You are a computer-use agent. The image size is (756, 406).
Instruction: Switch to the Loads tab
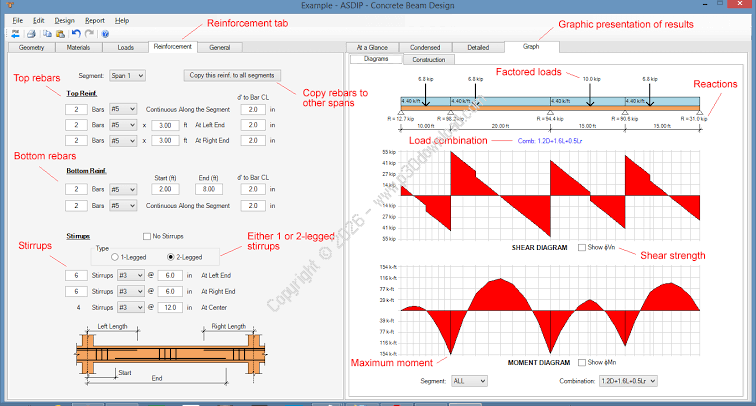pos(125,47)
